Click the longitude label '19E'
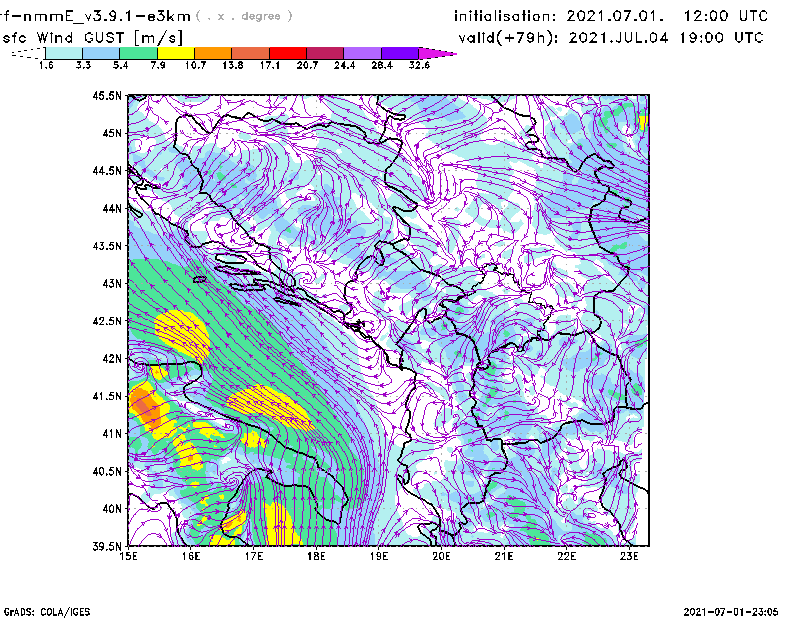Viewport: 800px width, 618px height. [379, 556]
